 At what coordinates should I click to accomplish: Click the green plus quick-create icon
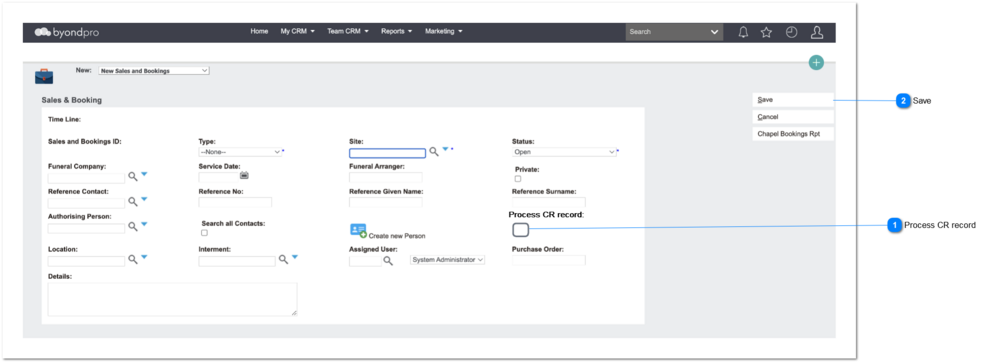point(816,62)
